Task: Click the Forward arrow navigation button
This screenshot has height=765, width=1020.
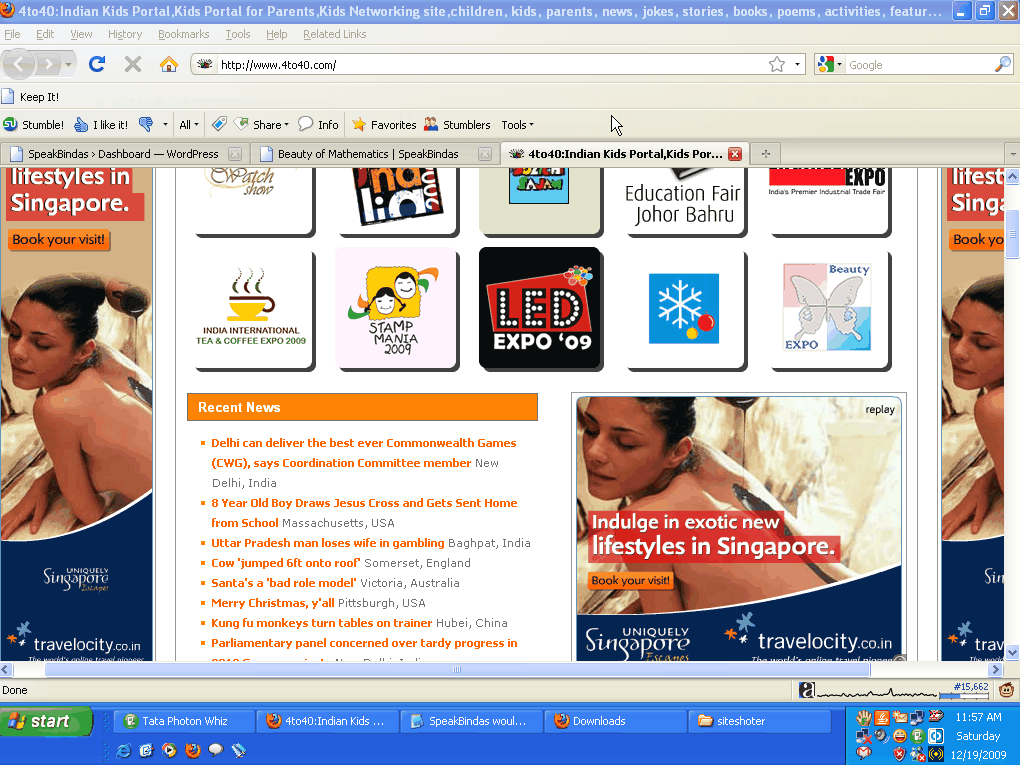Action: click(x=48, y=64)
